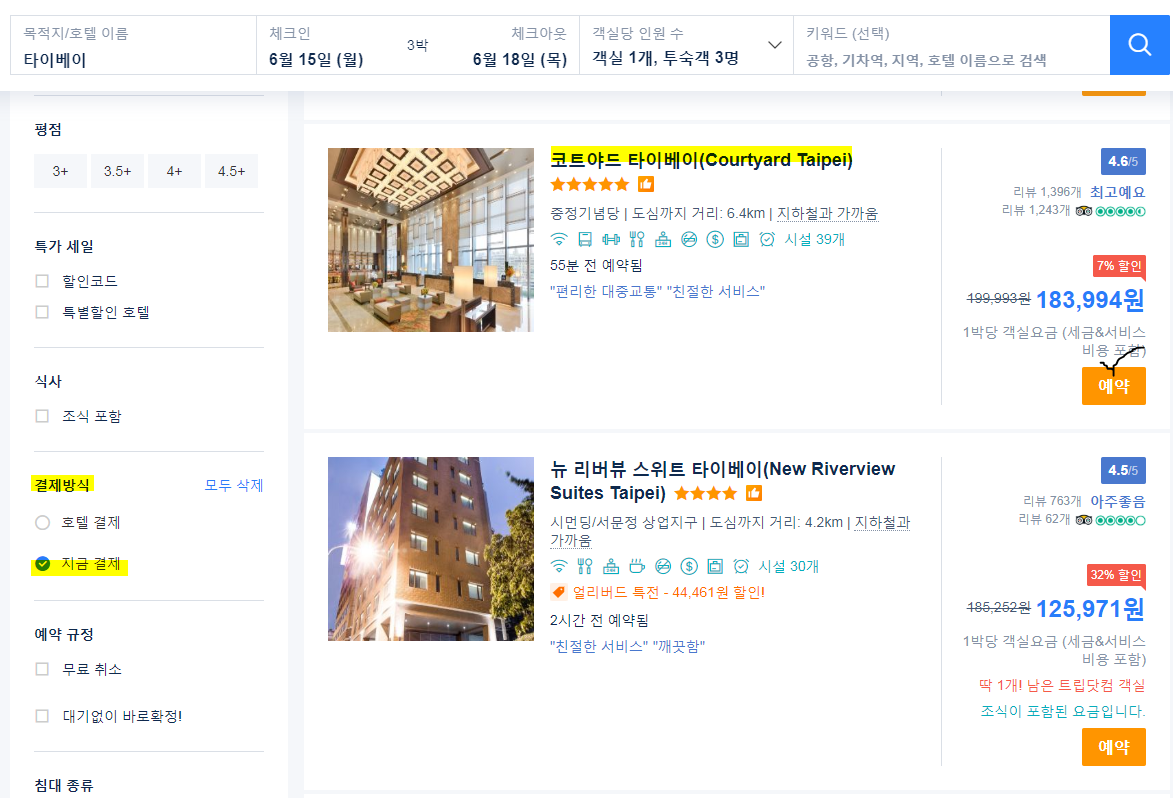
Task: Open New Riverview Suites Taipei hotel title
Action: [x=723, y=481]
